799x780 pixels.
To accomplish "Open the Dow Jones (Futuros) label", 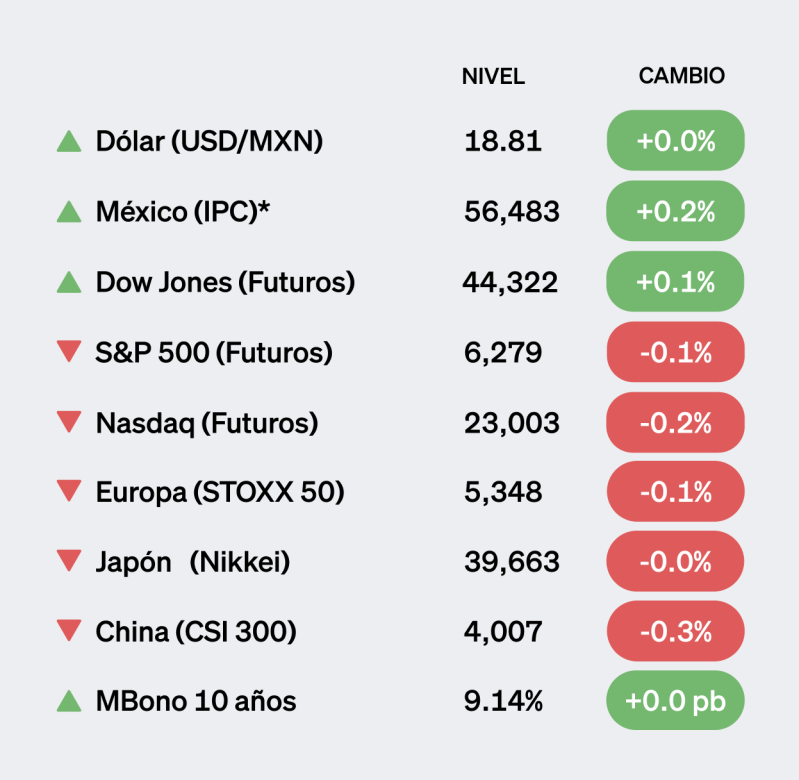I will (225, 282).
